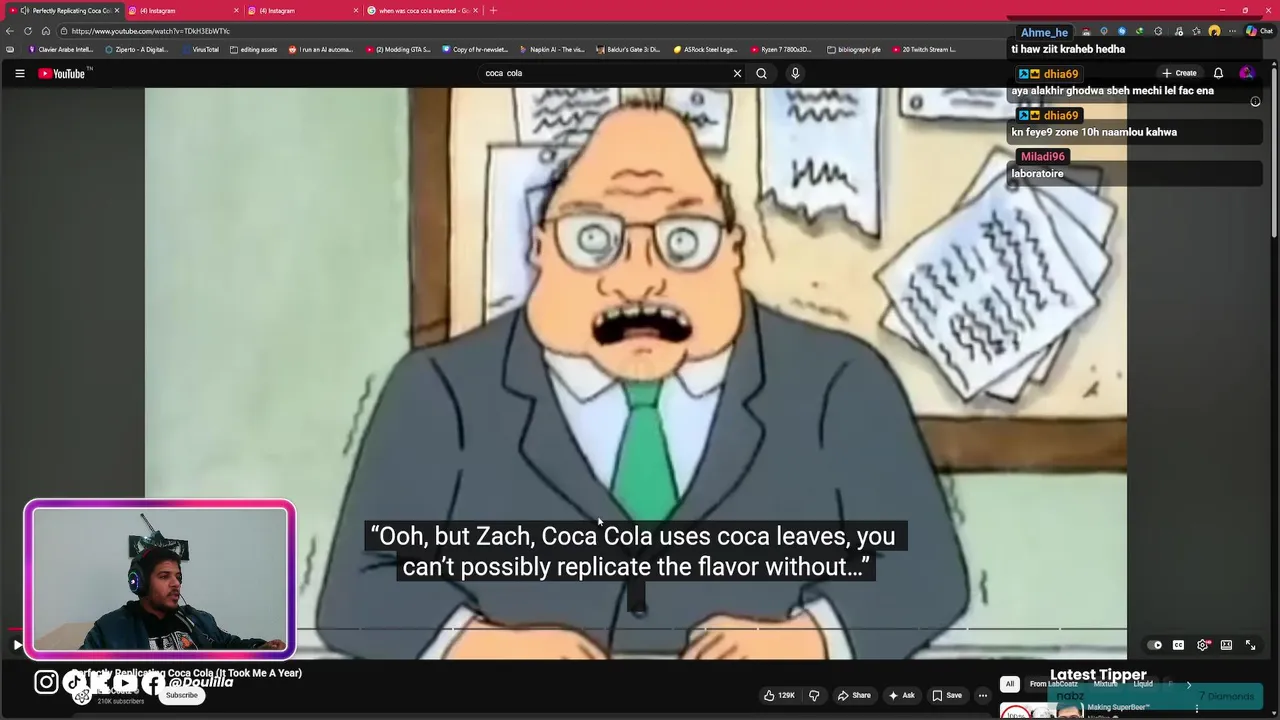Subscribe to the channel

tap(181, 695)
